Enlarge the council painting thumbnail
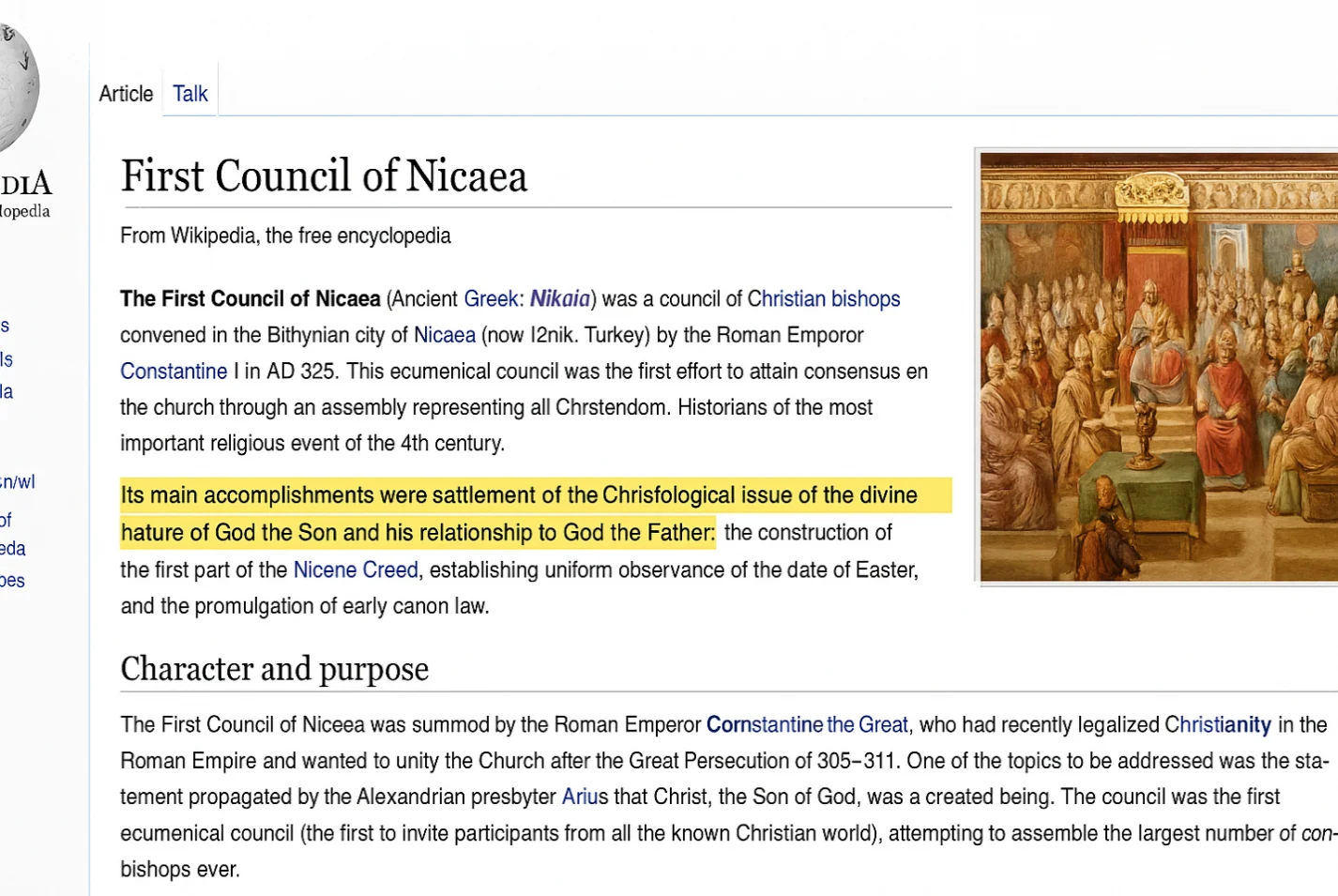 point(1159,367)
